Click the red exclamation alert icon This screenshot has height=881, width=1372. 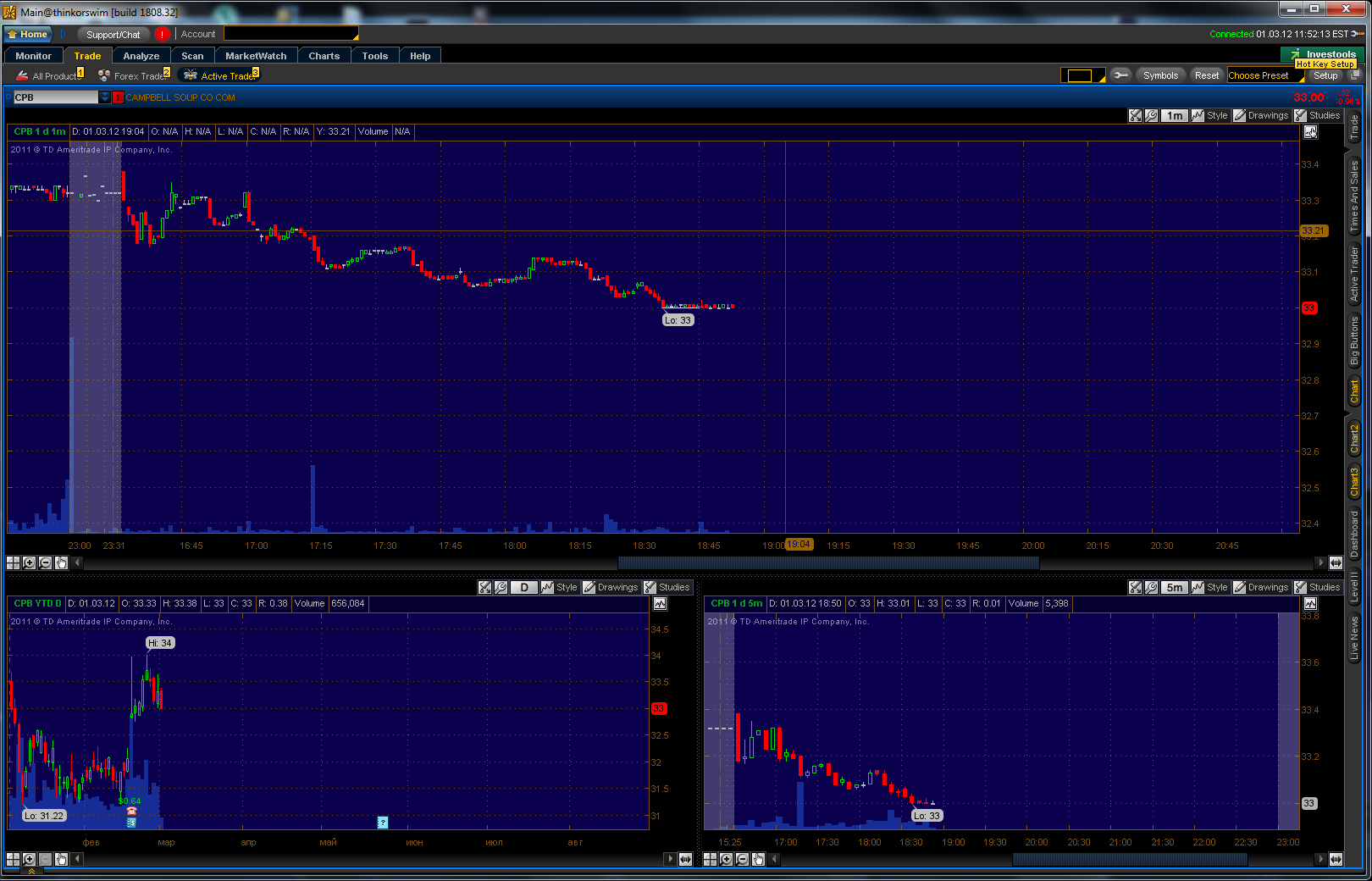tap(162, 35)
